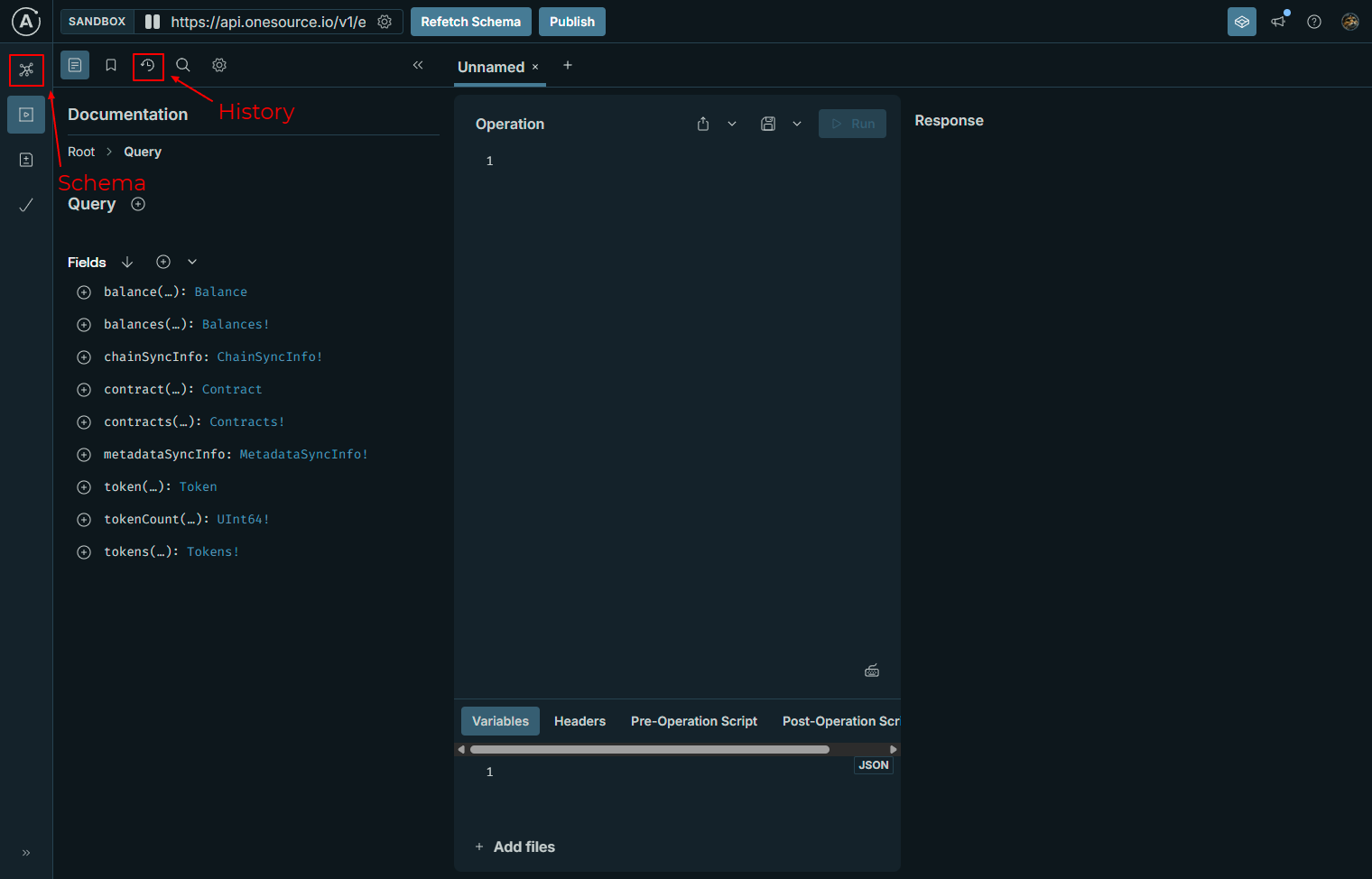Click the Refetch Schema button
This screenshot has width=1372, height=879.
pyautogui.click(x=471, y=22)
